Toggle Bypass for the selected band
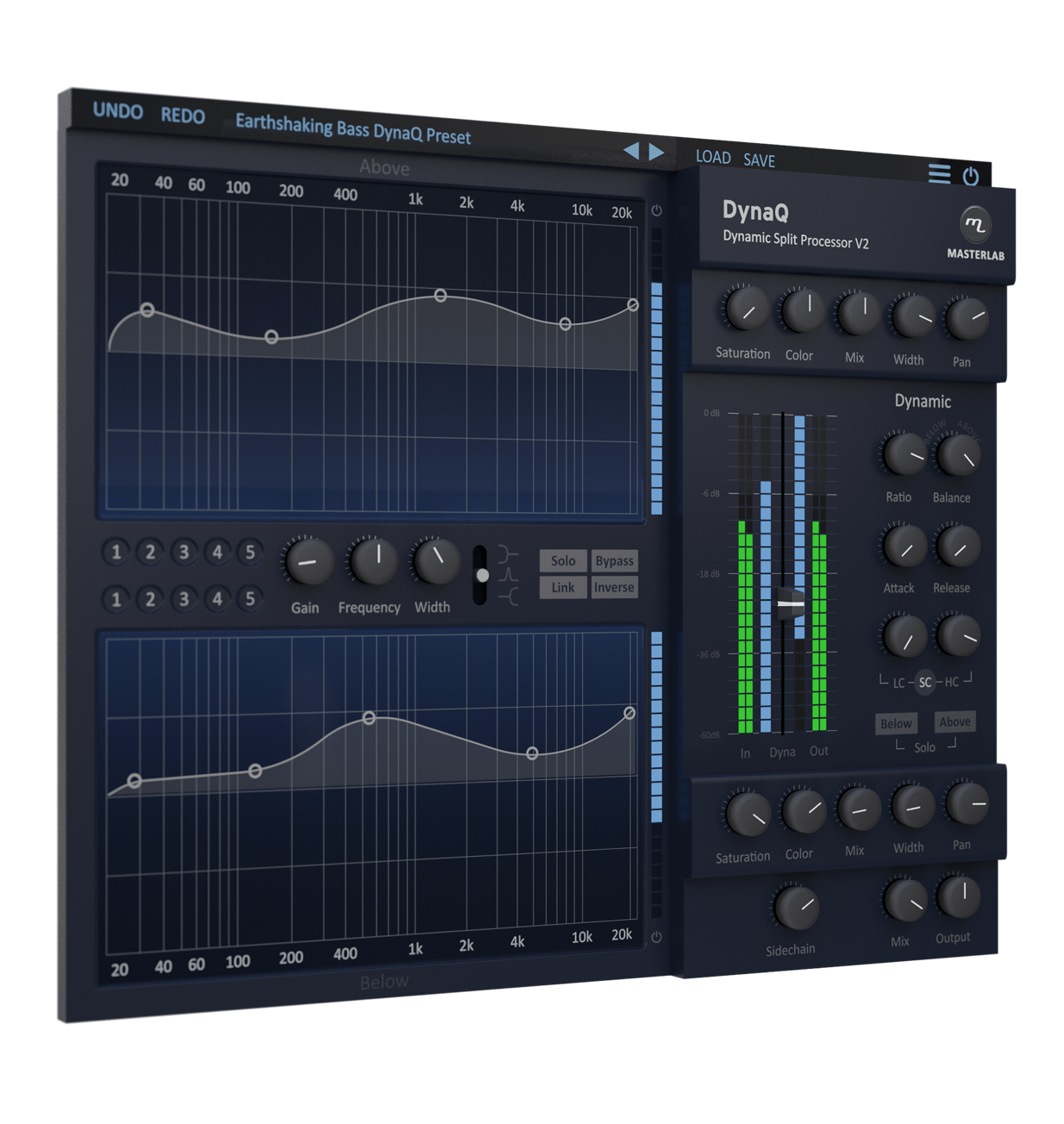This screenshot has width=1064, height=1124. pyautogui.click(x=614, y=561)
